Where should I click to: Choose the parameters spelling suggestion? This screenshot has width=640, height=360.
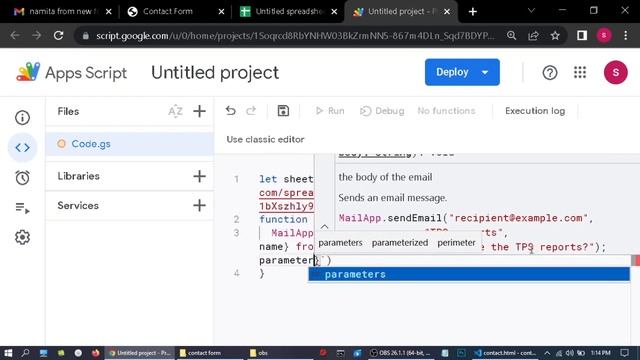click(340, 242)
